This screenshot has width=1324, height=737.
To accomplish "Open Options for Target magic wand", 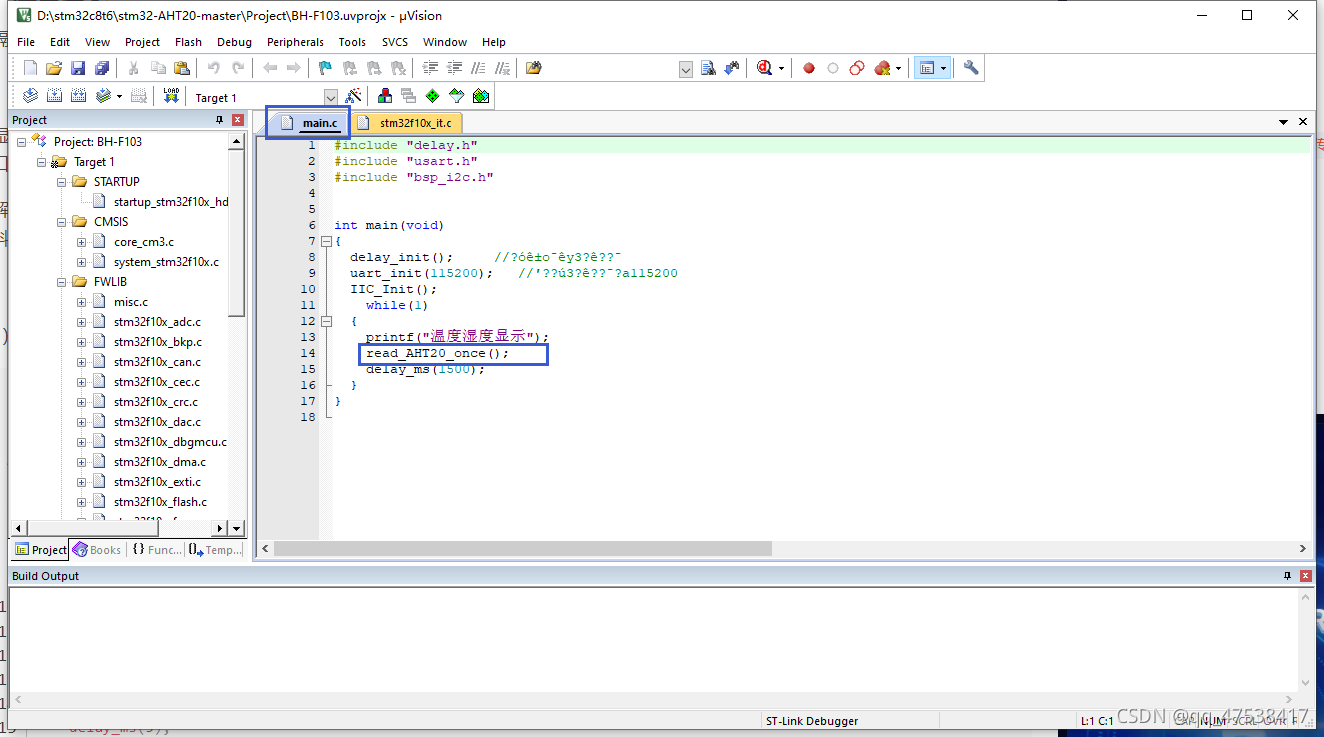I will coord(353,96).
